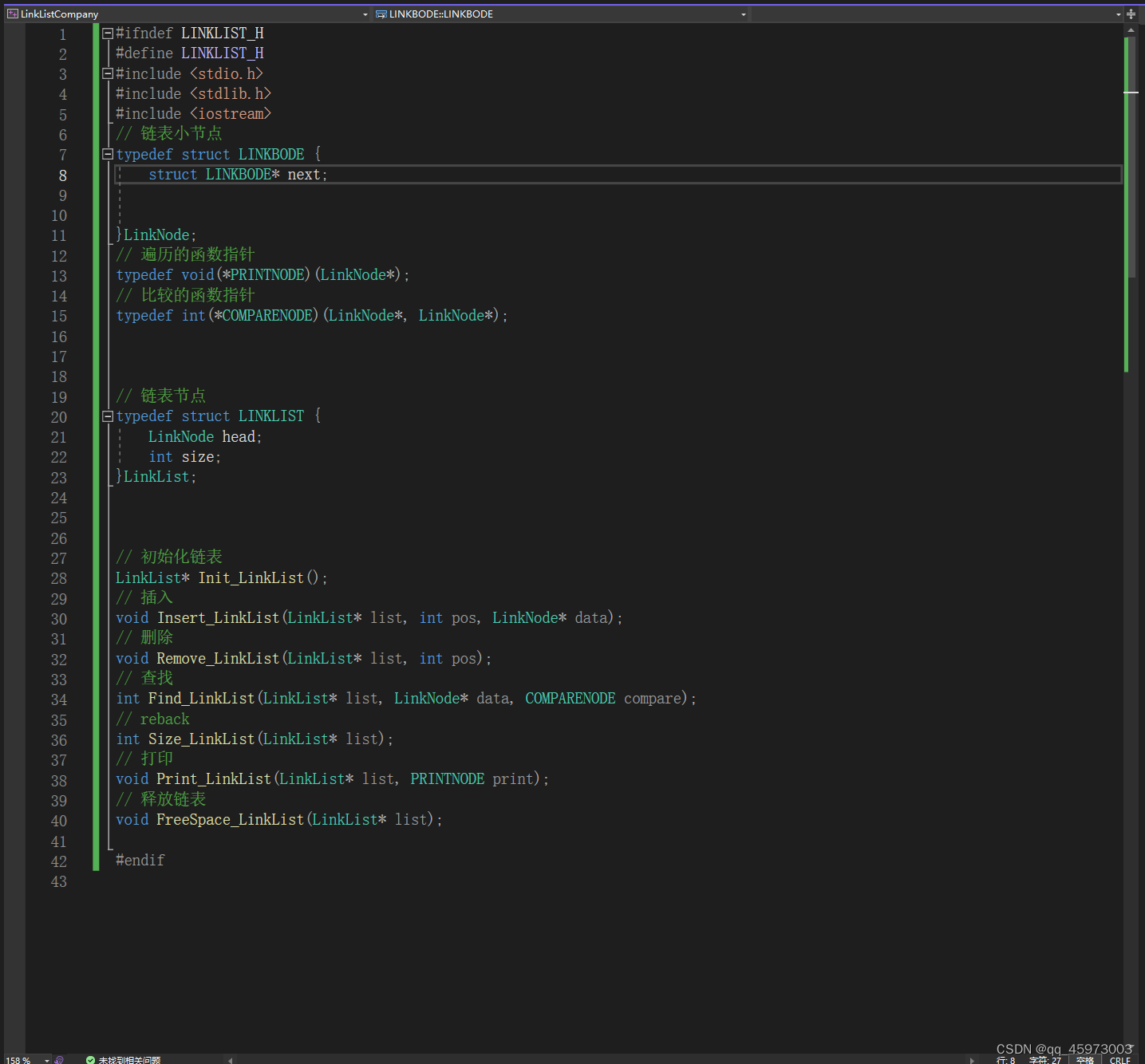Click 'head' member on line 21
Screen dimensions: 1145x1064
click(x=239, y=436)
